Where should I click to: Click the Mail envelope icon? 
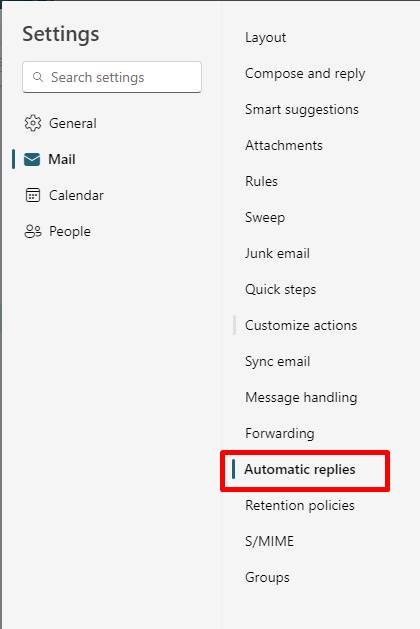tap(32, 159)
